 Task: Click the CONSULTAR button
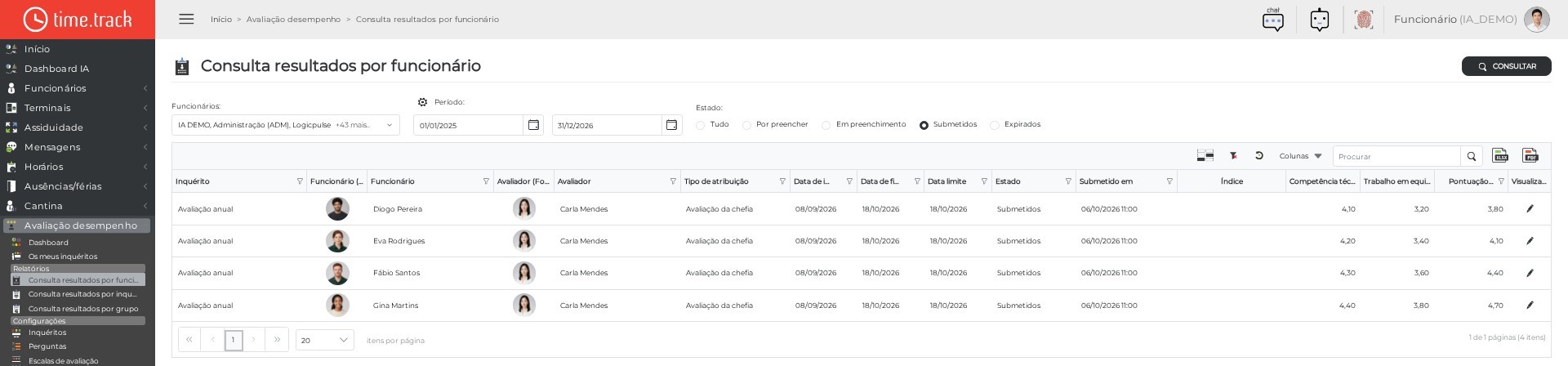coord(1506,66)
